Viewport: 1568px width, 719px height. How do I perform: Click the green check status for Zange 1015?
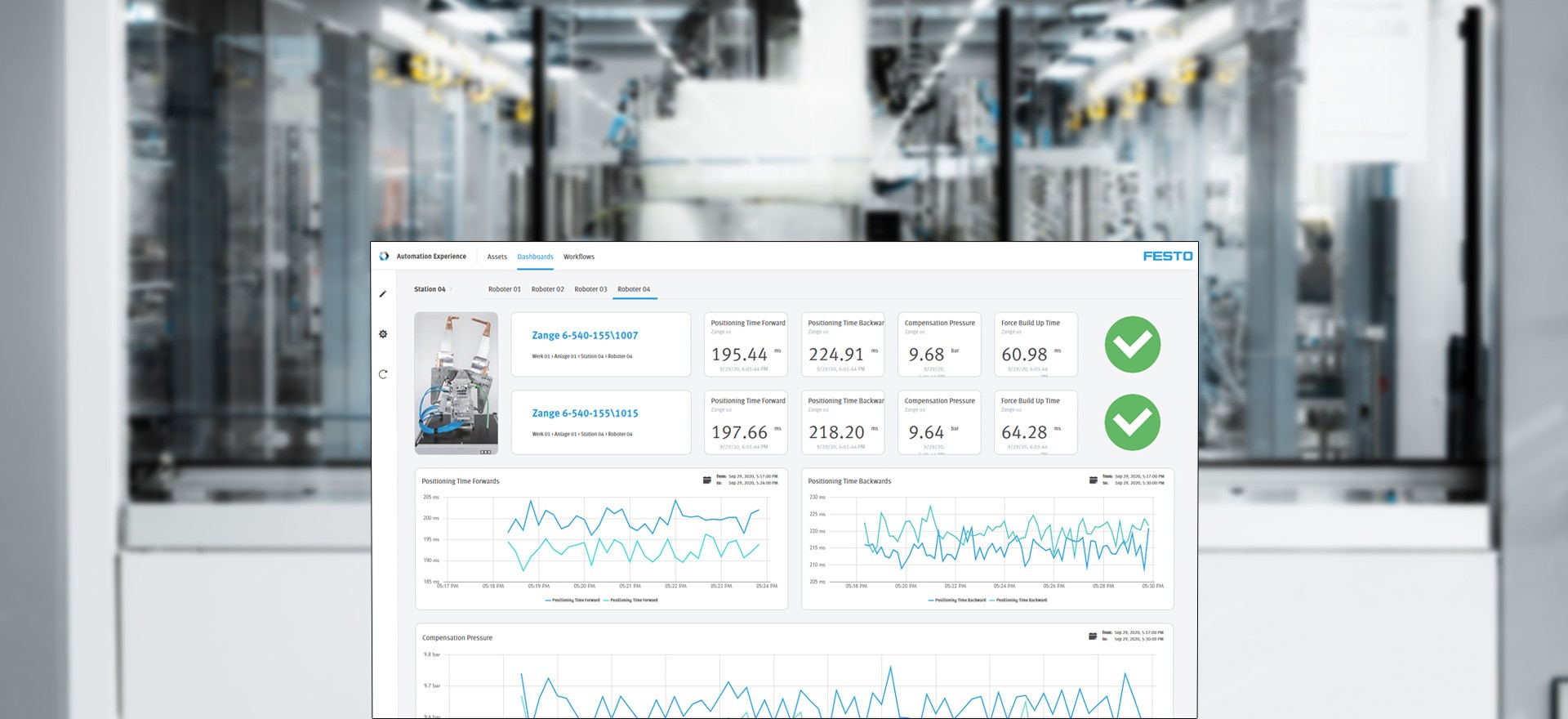pyautogui.click(x=1132, y=422)
